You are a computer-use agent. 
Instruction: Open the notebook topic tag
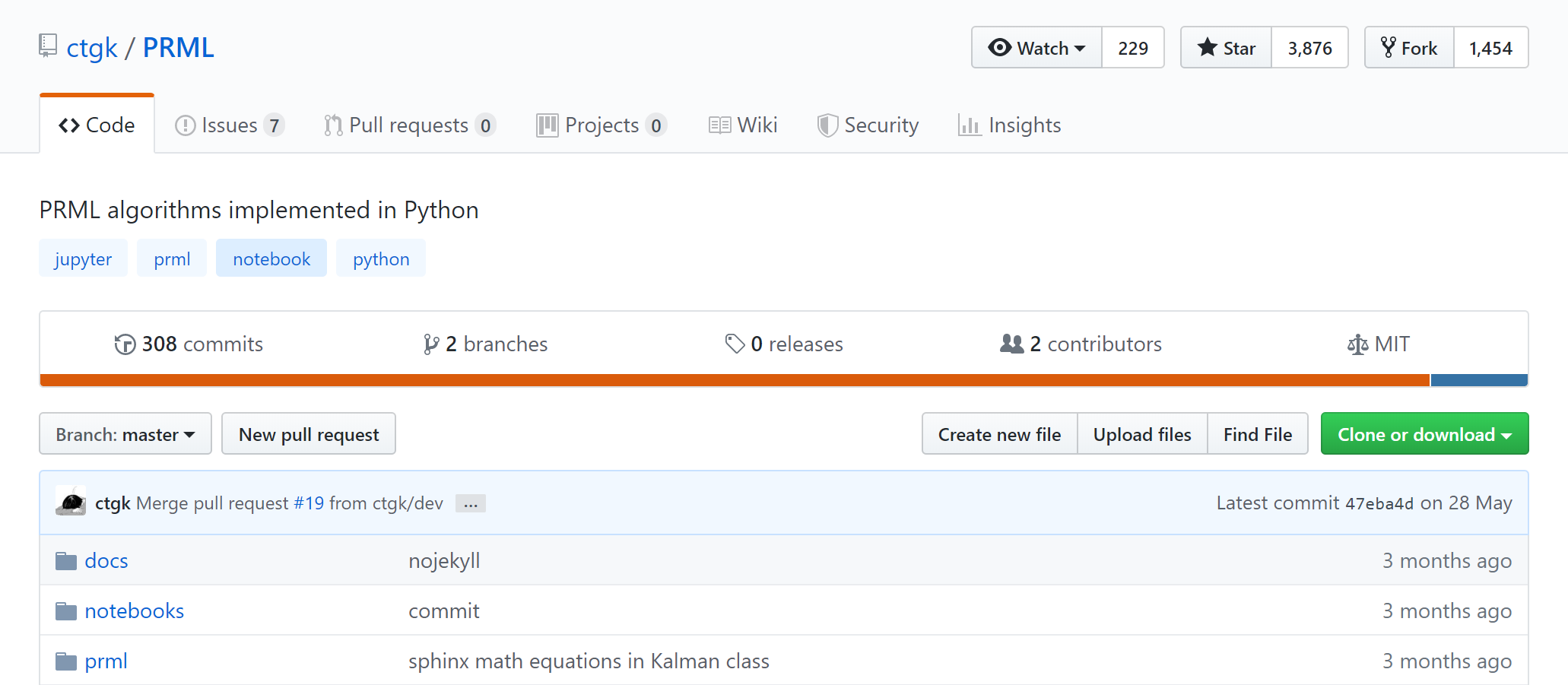point(271,258)
